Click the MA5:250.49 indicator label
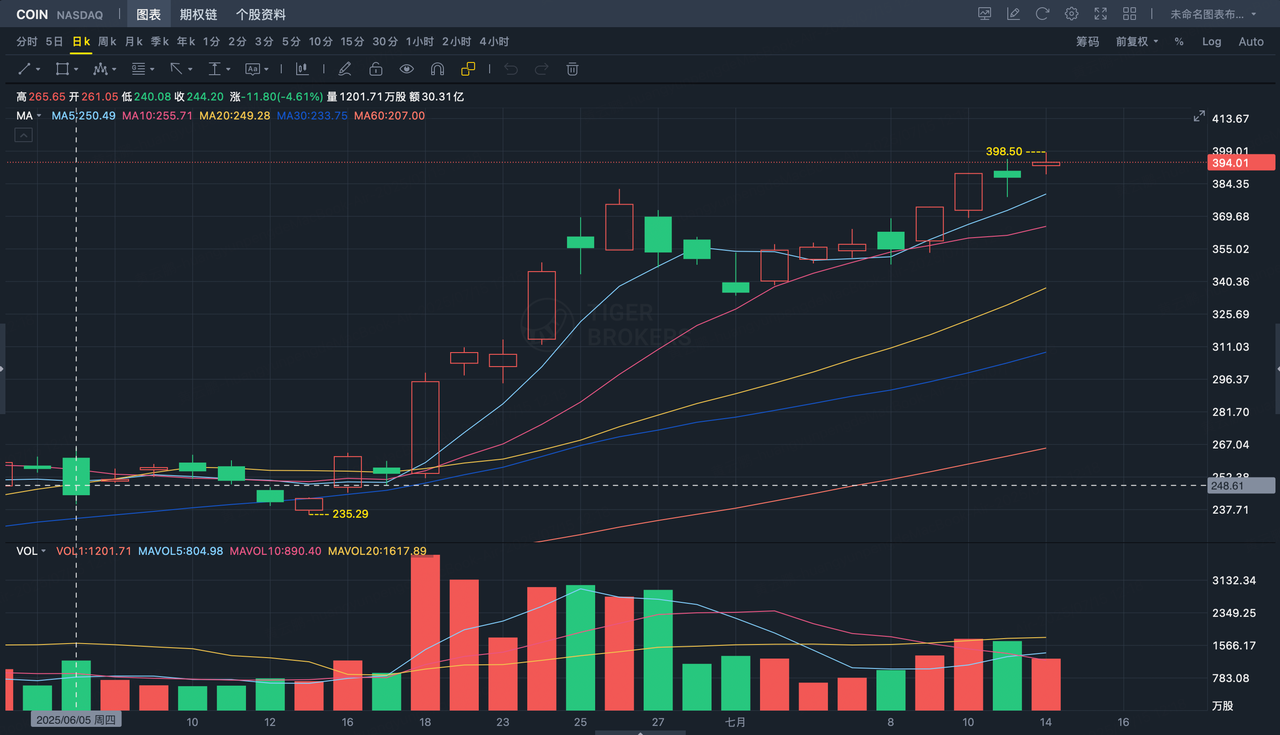 click(84, 116)
